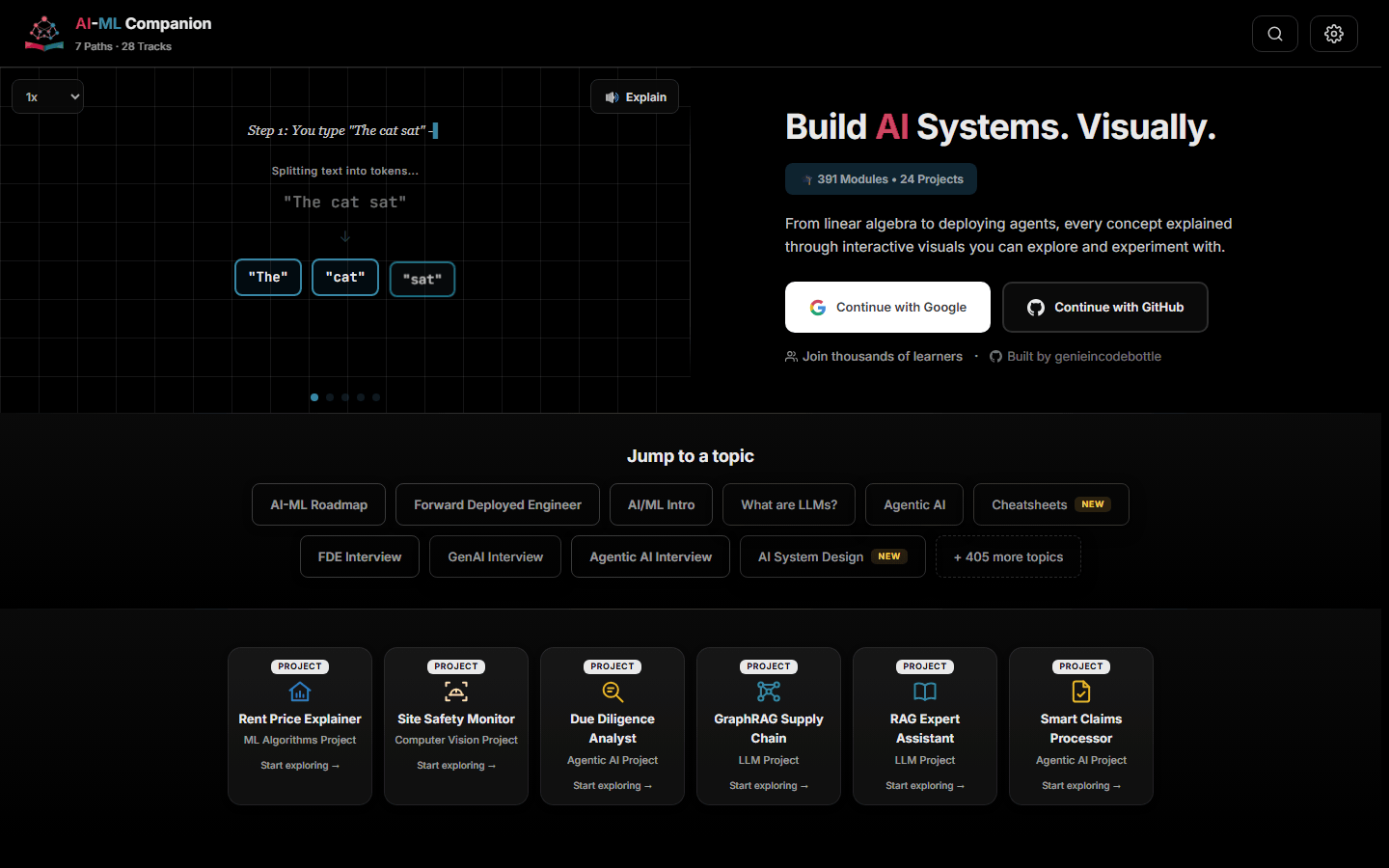Viewport: 1389px width, 868px height.
Task: Click the Smart Claims Processor document icon
Action: point(1081,692)
